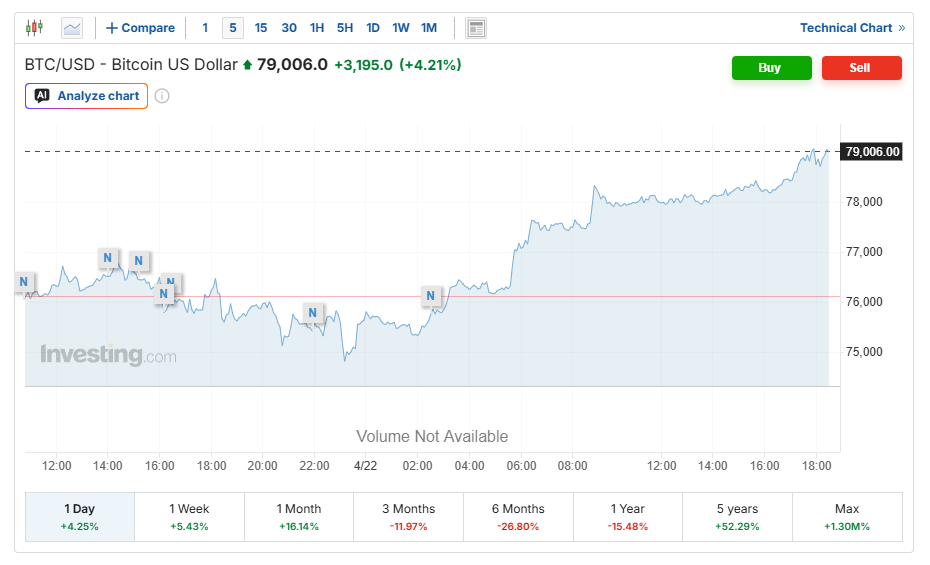Click the info icon beside Analyze chart
Image resolution: width=930 pixels, height=565 pixels.
162,96
